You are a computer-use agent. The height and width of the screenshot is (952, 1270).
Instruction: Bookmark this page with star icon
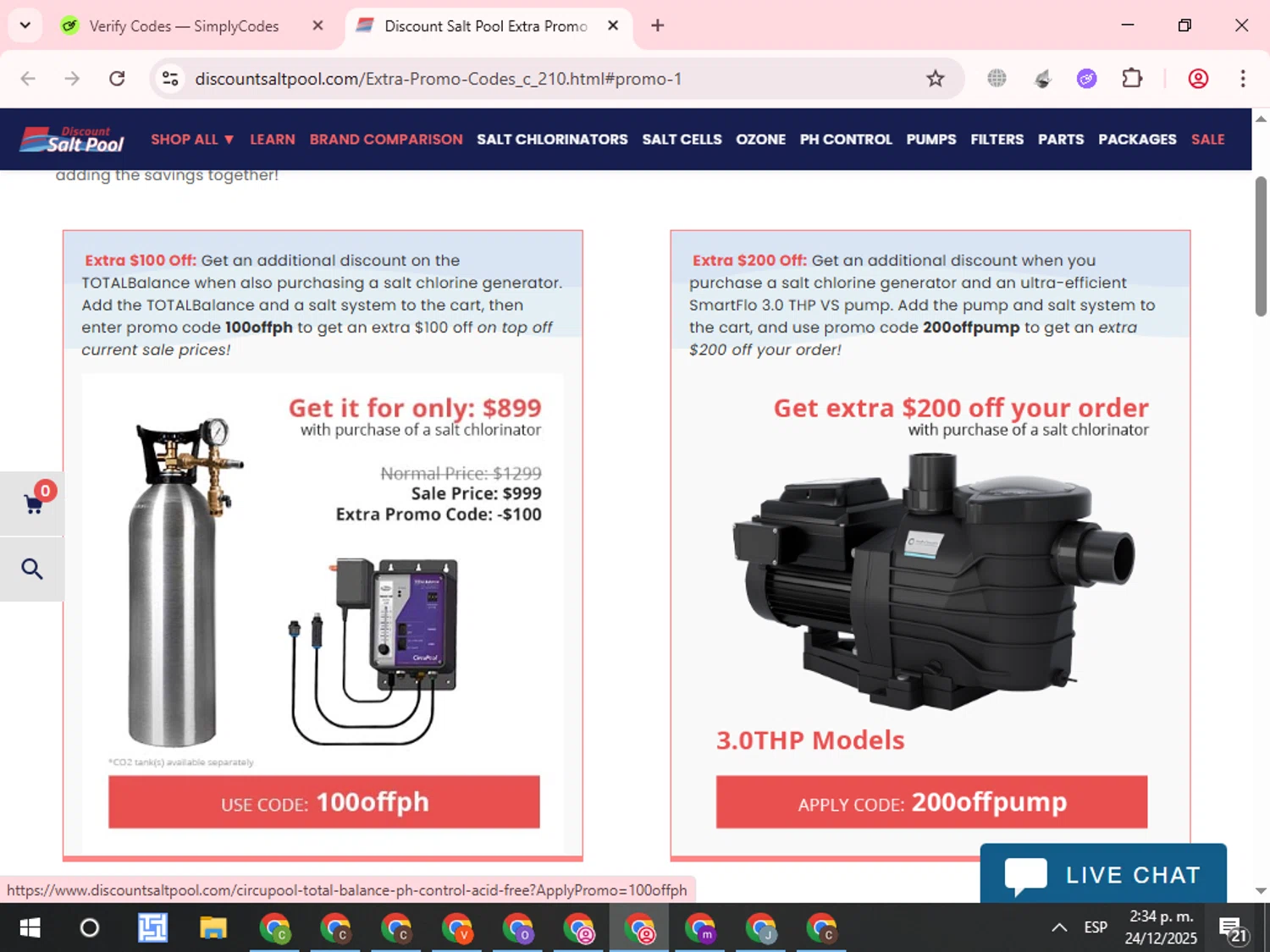point(935,79)
